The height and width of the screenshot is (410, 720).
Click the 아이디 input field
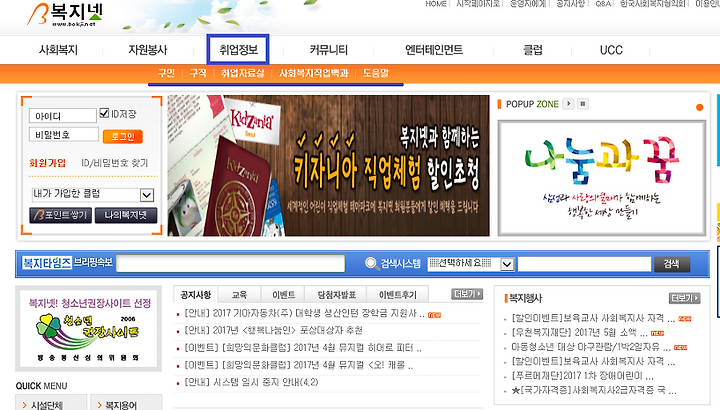pos(62,116)
